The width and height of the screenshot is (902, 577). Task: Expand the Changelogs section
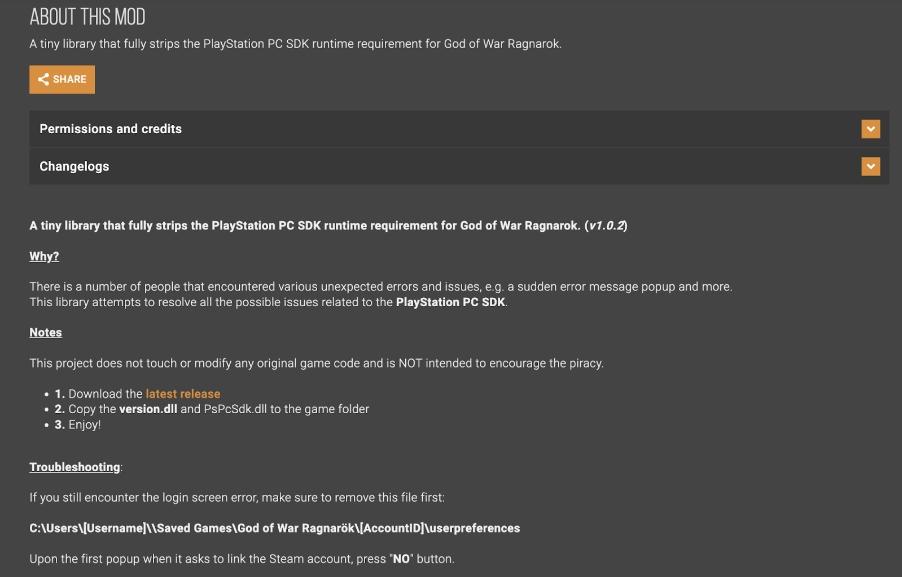(x=459, y=166)
